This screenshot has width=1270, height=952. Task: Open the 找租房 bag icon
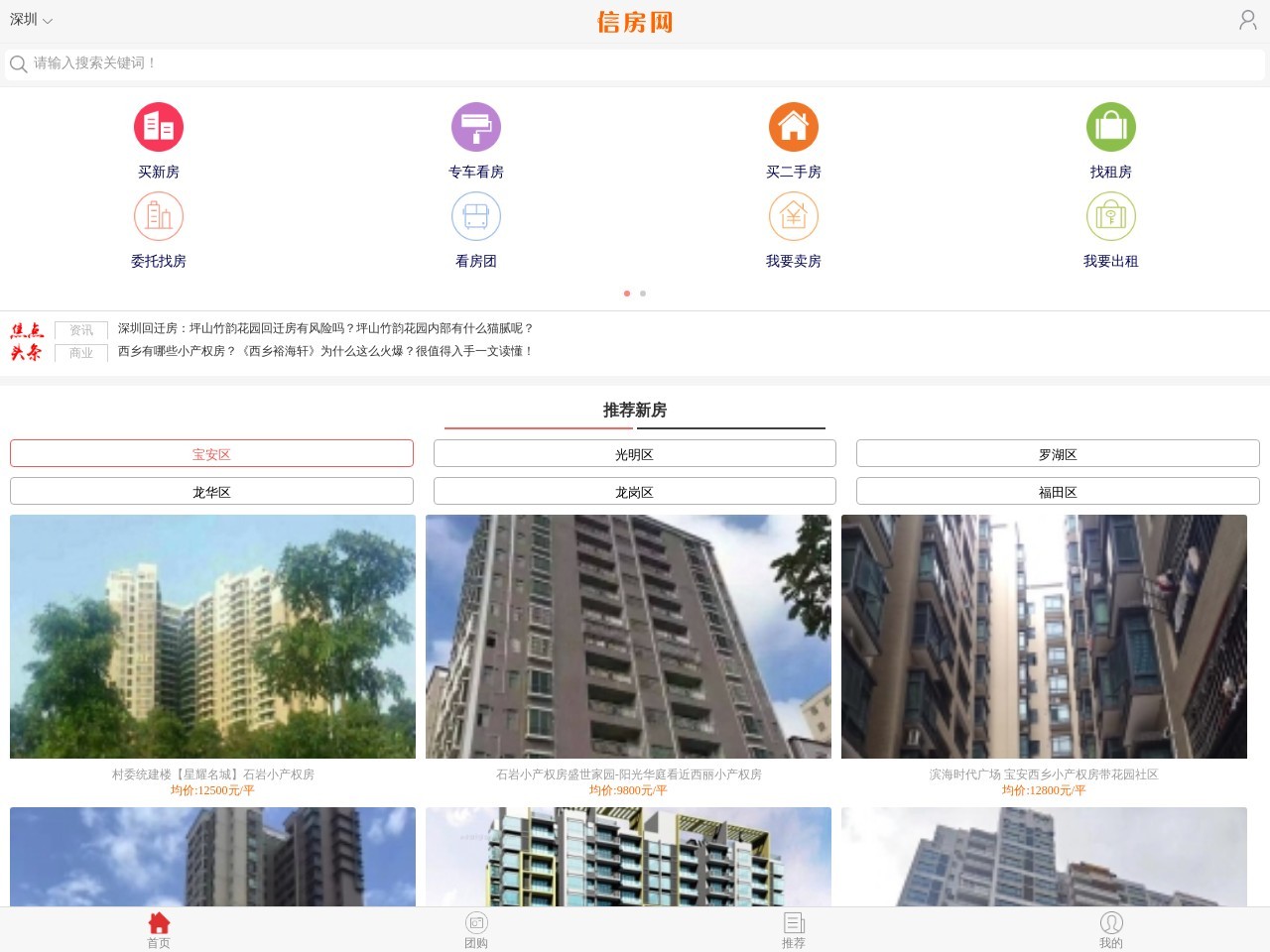[1111, 127]
